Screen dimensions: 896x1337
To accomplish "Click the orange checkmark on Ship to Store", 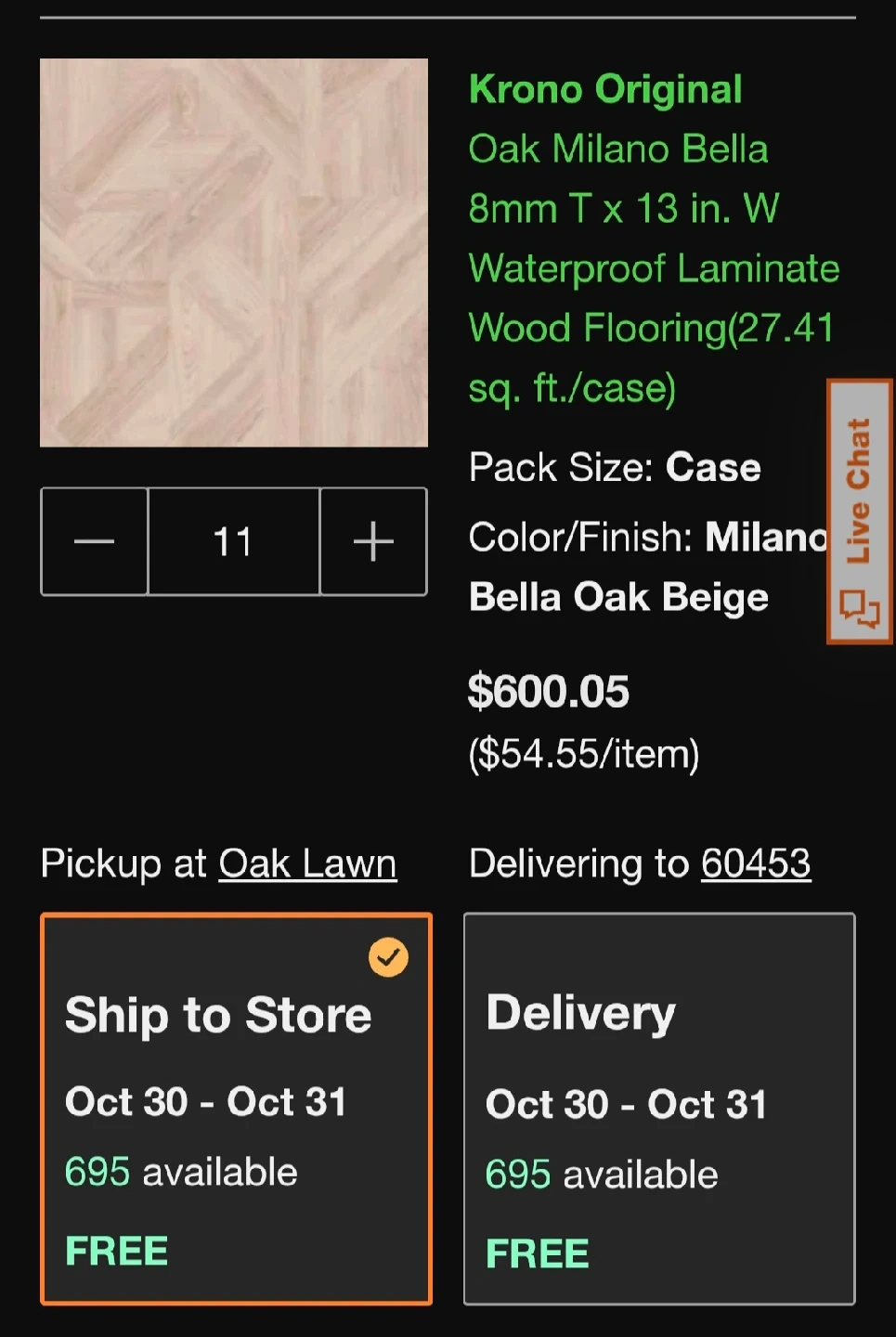I will pyautogui.click(x=388, y=957).
